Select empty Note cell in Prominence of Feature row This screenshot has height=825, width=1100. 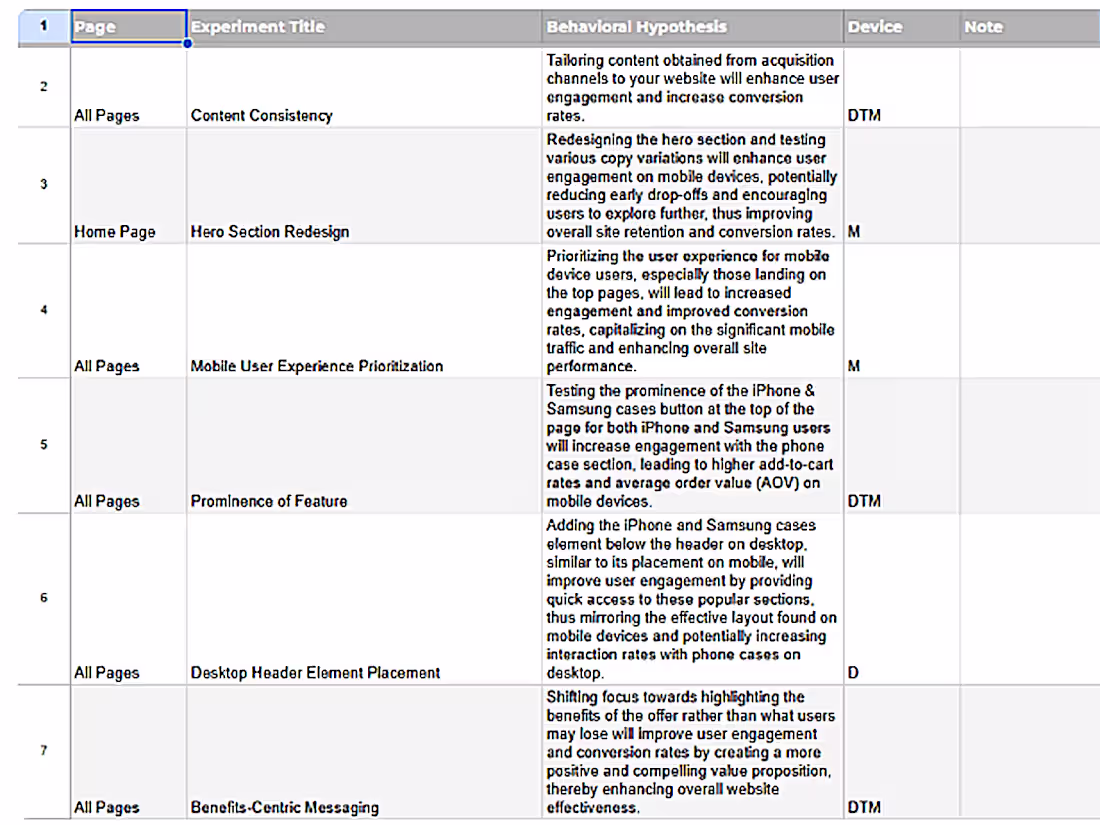pyautogui.click(x=1030, y=445)
